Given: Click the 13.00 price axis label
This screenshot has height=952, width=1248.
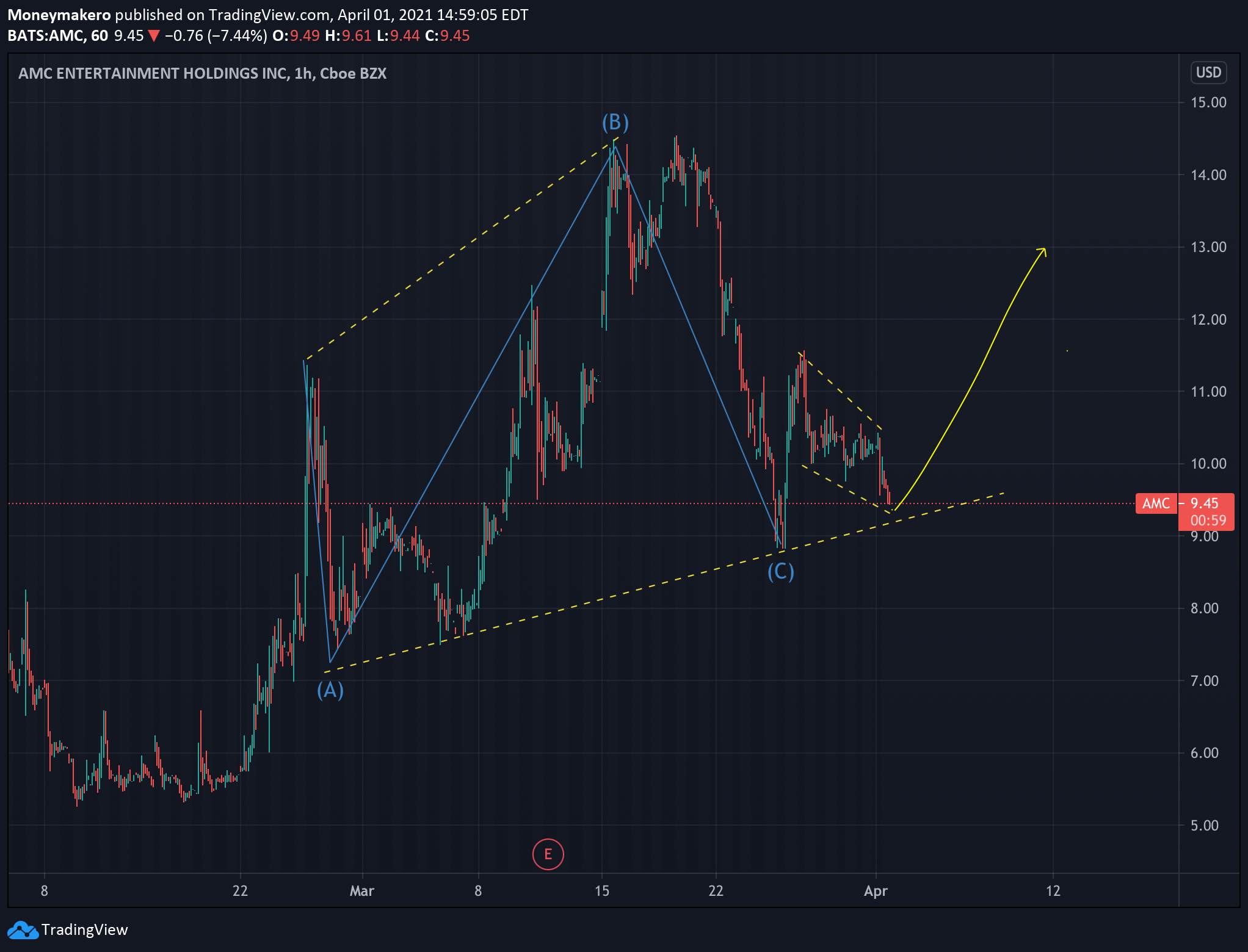Looking at the screenshot, I should coord(1208,247).
